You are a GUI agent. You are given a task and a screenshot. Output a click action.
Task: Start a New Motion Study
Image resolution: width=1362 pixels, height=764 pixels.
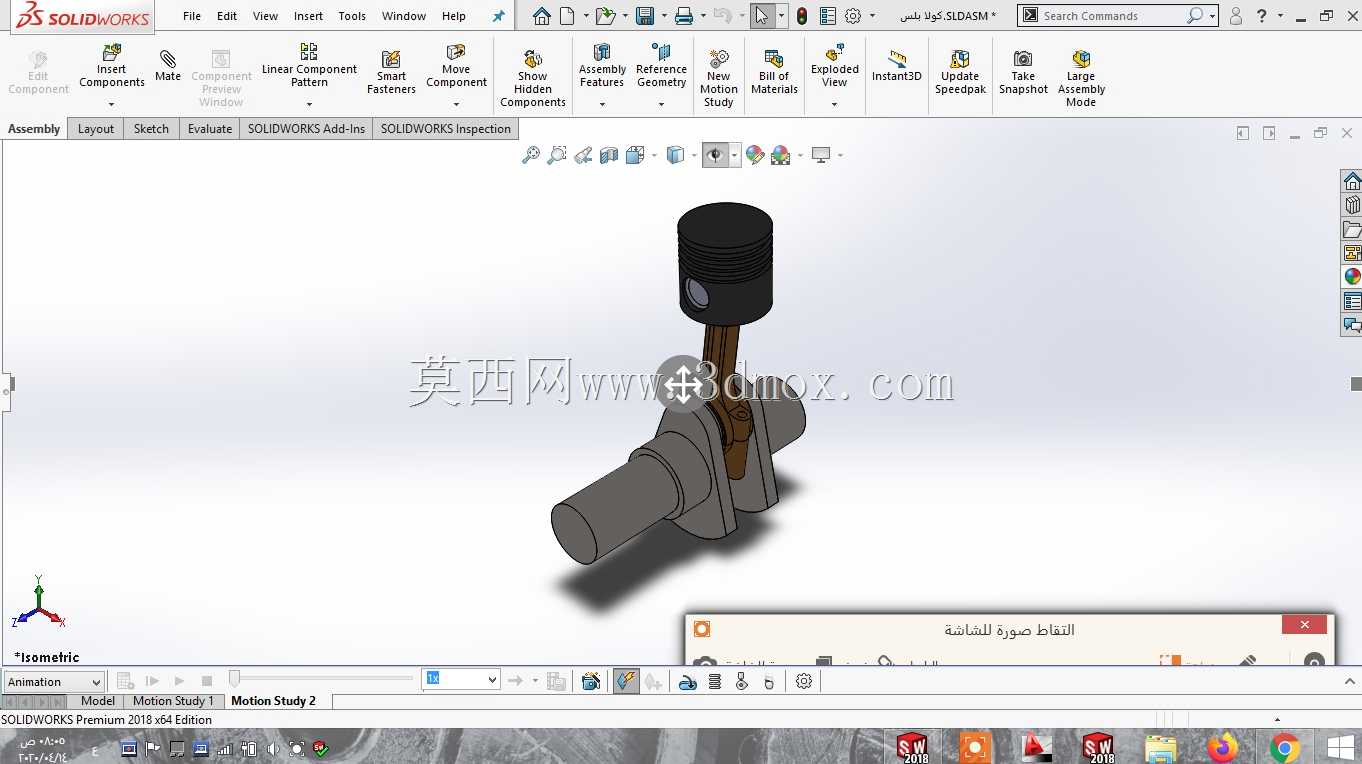[718, 78]
